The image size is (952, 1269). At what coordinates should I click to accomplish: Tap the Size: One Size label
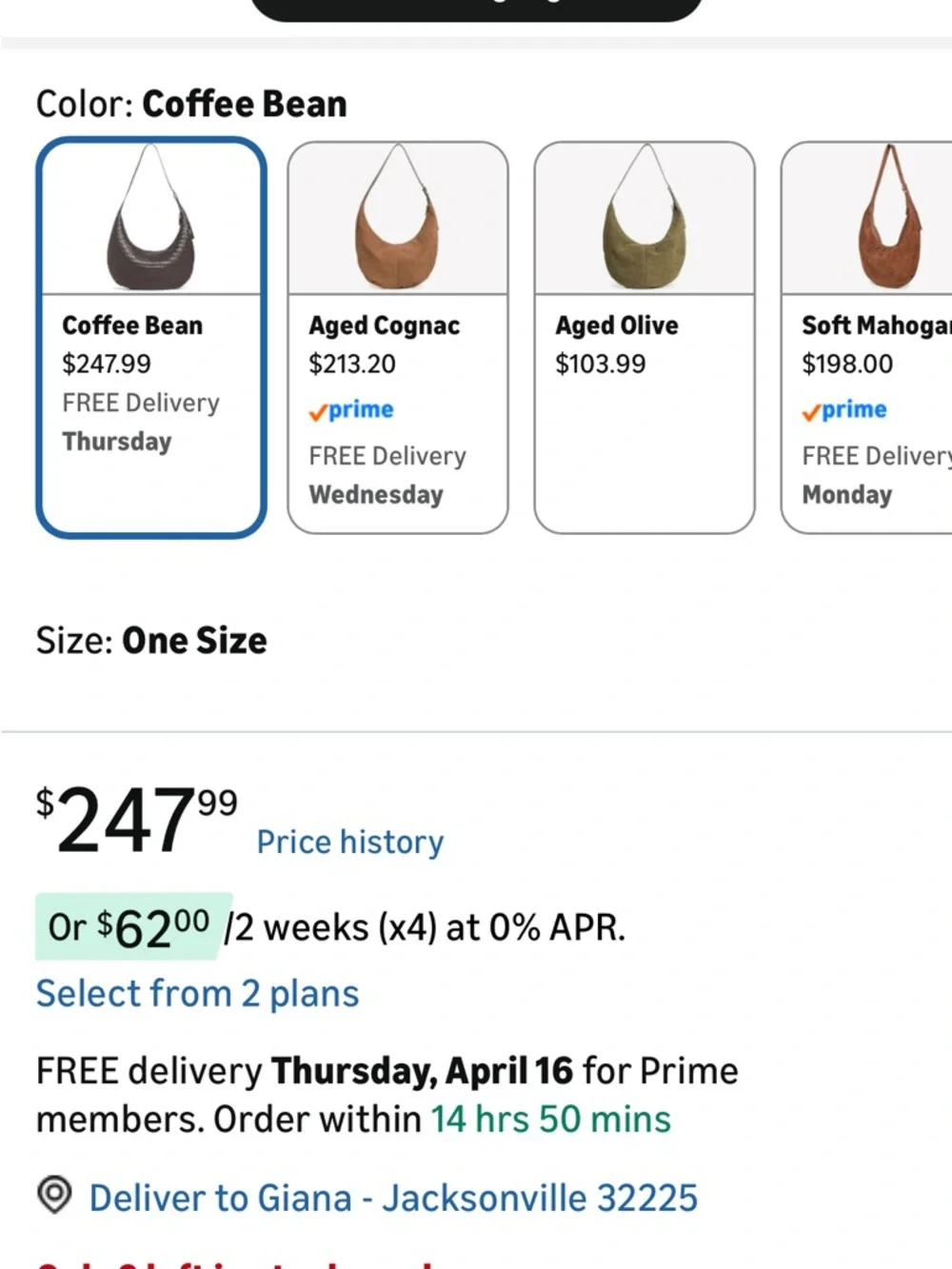(151, 641)
